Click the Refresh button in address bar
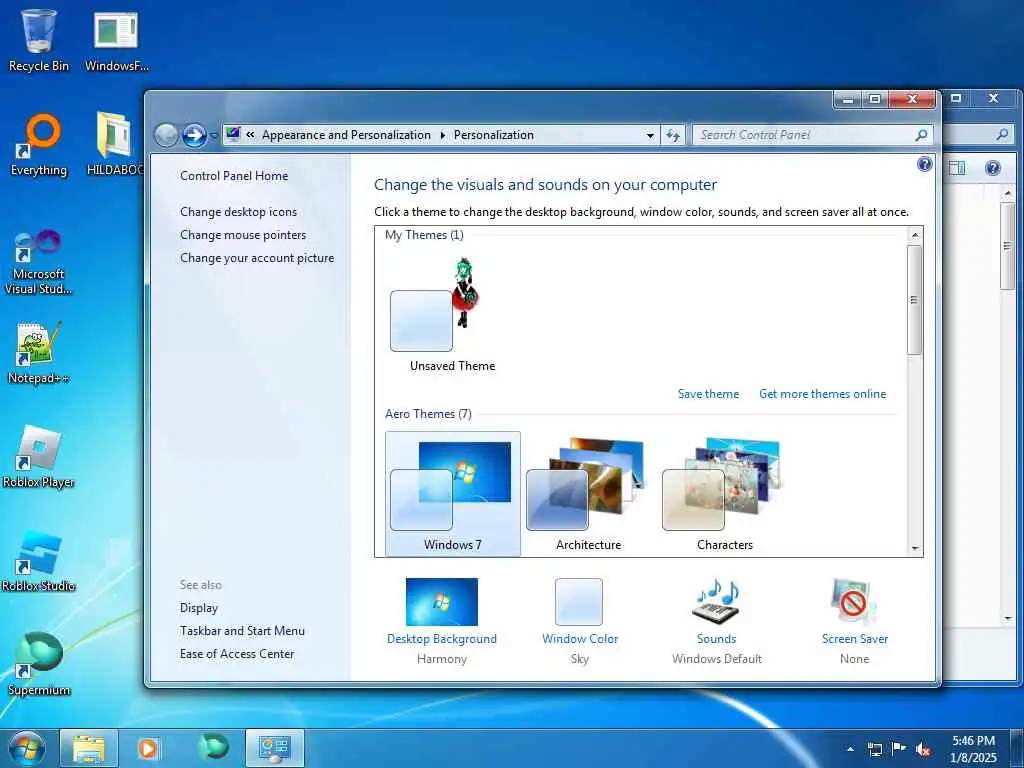 [672, 135]
